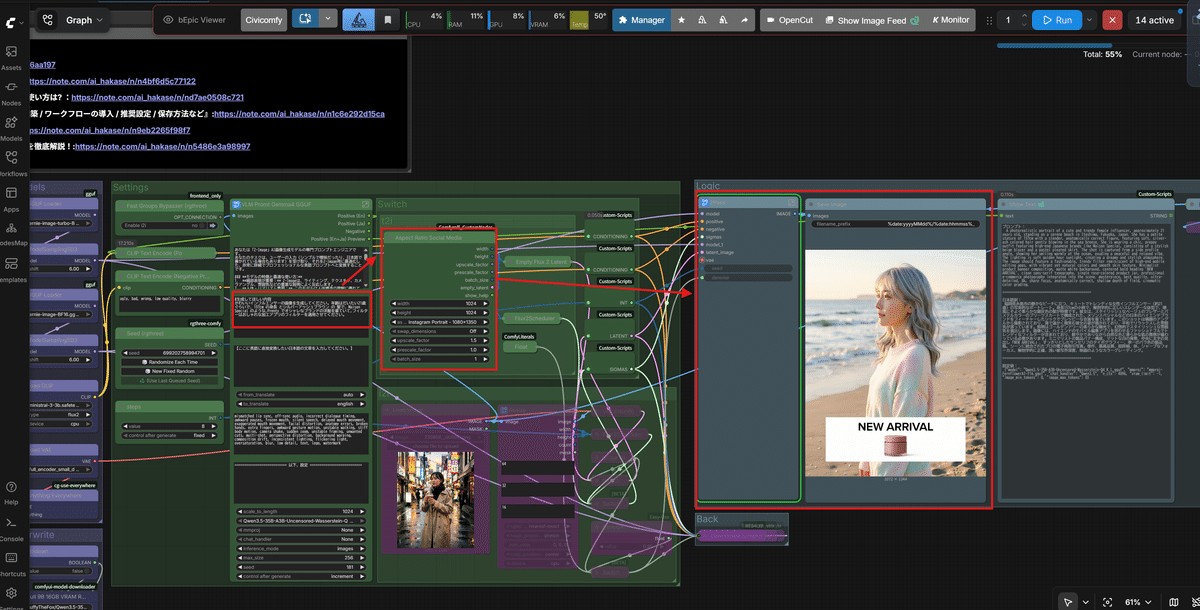
Task: Open the Nodes sidebar panel
Action: click(x=11, y=92)
